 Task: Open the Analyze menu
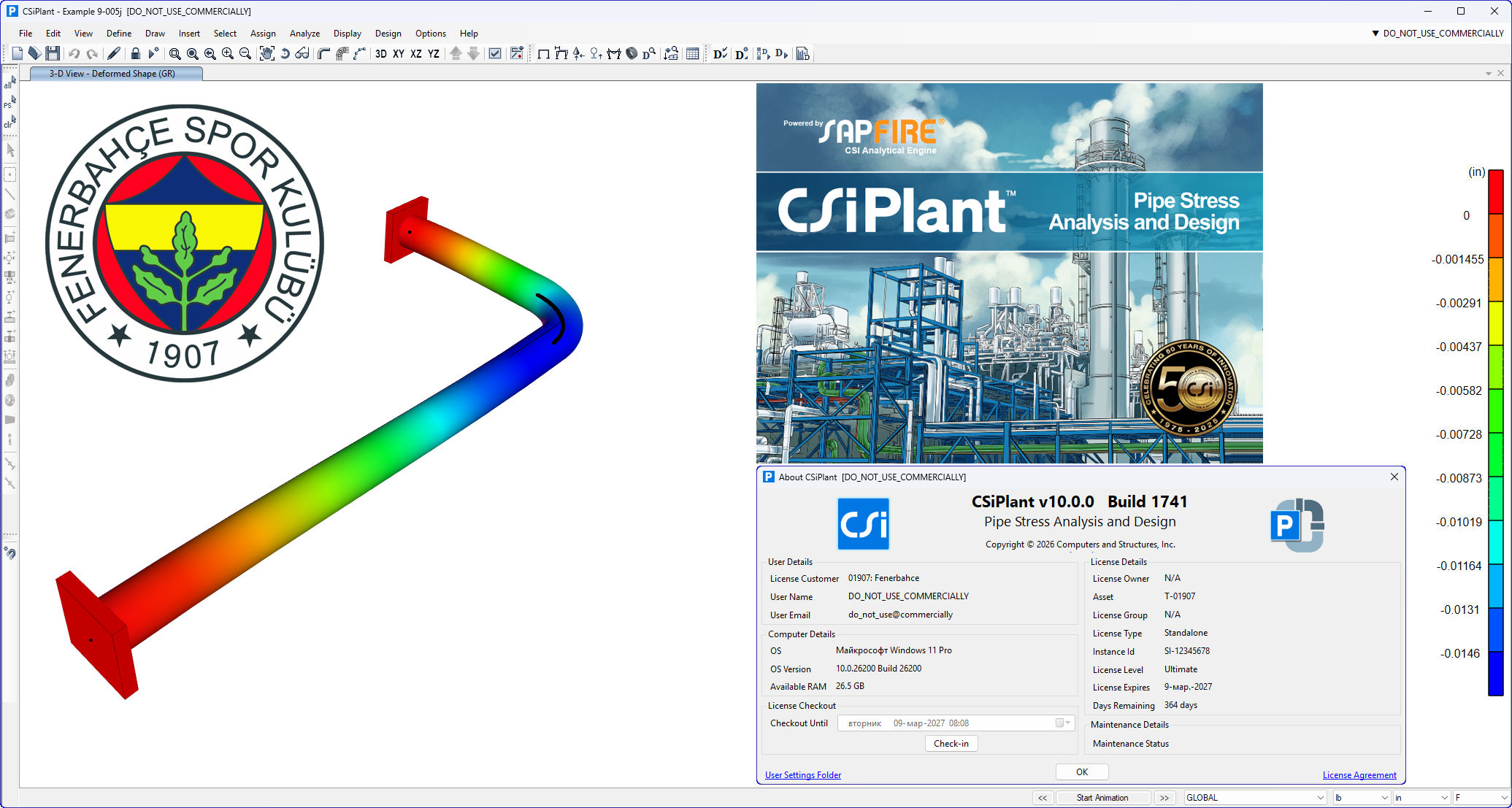point(304,33)
